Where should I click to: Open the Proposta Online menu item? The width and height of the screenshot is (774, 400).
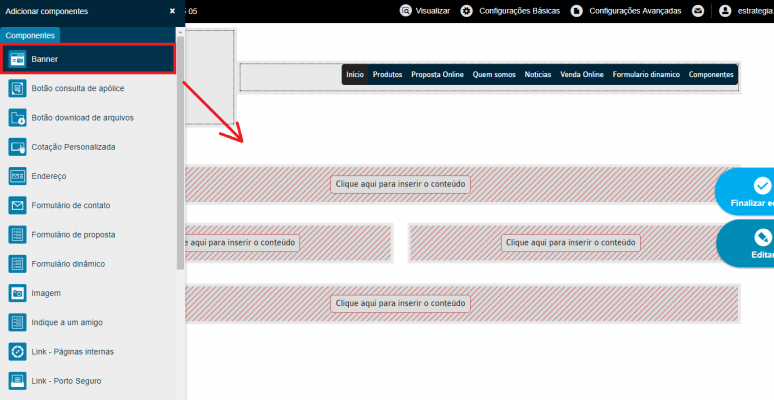(x=437, y=75)
